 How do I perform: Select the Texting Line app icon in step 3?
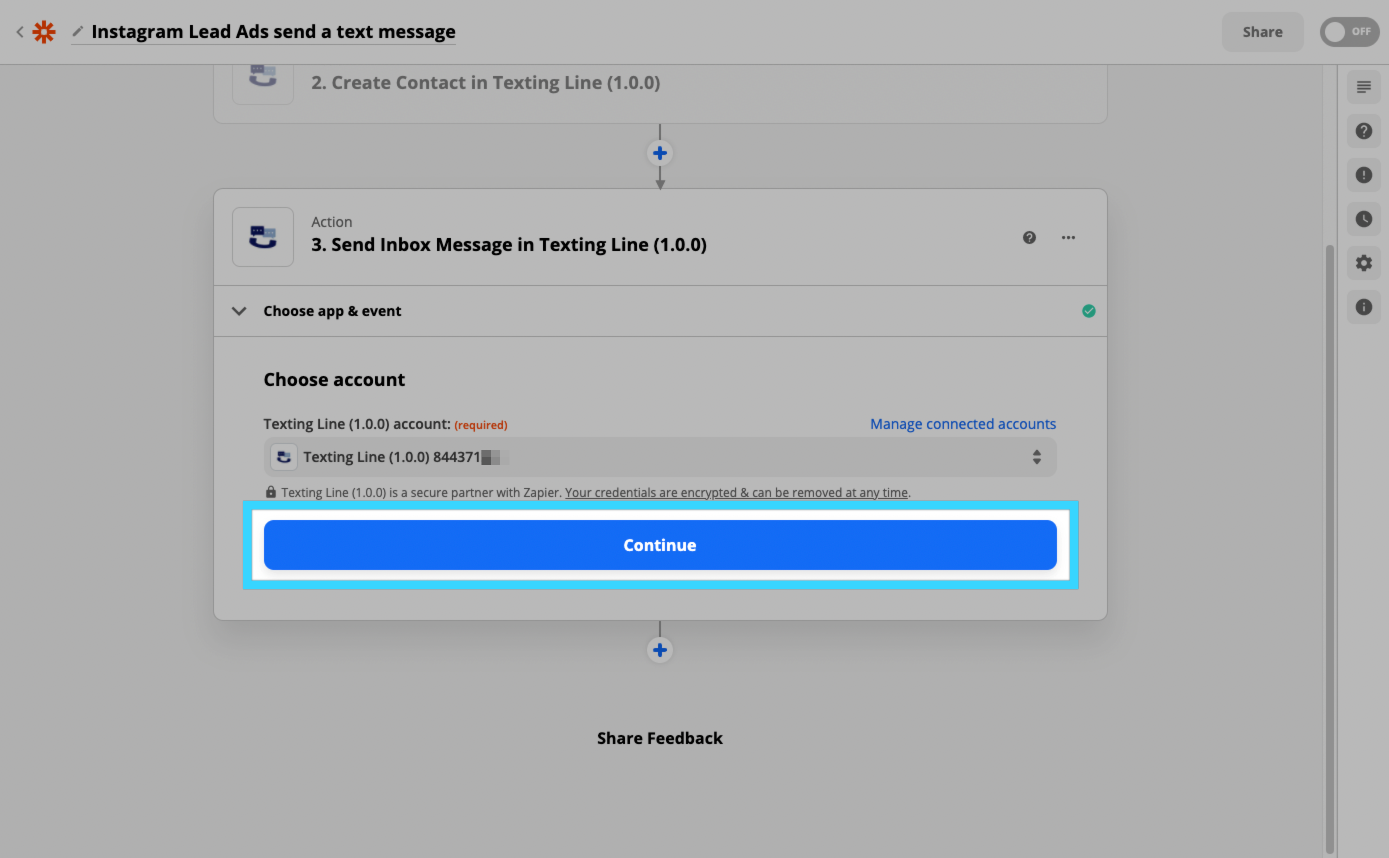coord(263,237)
